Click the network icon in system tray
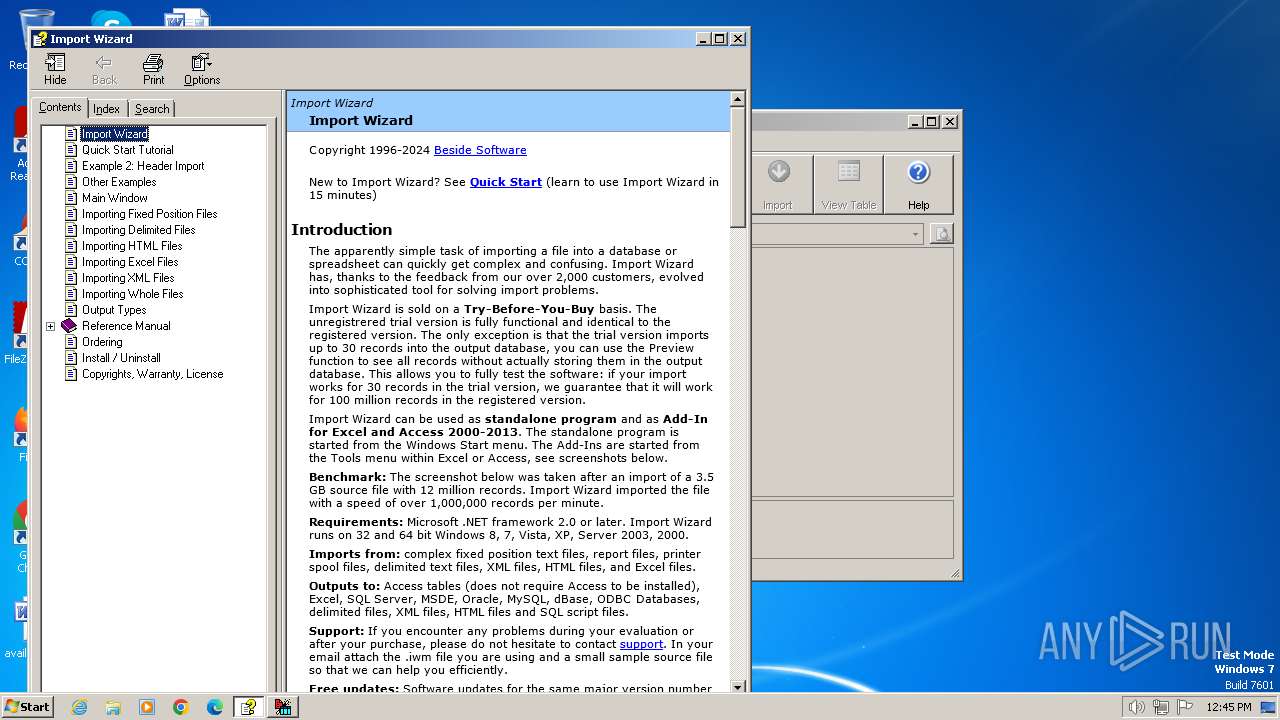Screen dimensions: 1280x720 point(1161,707)
